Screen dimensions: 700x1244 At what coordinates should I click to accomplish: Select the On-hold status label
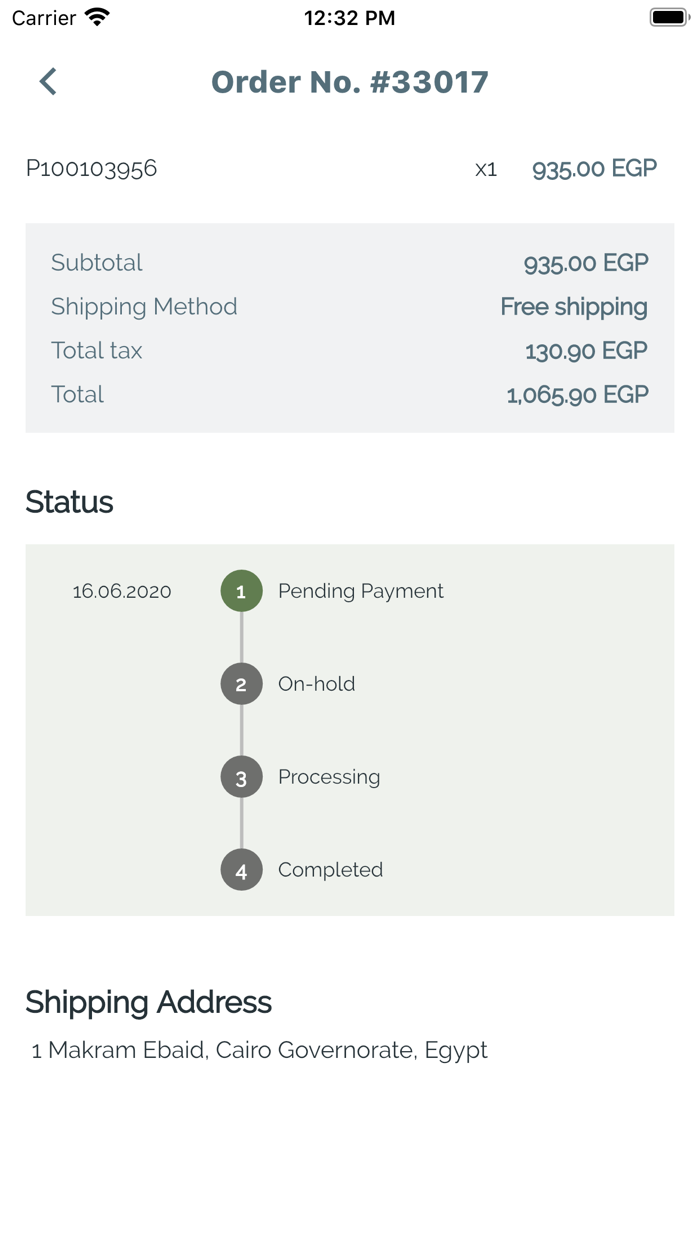coord(316,684)
